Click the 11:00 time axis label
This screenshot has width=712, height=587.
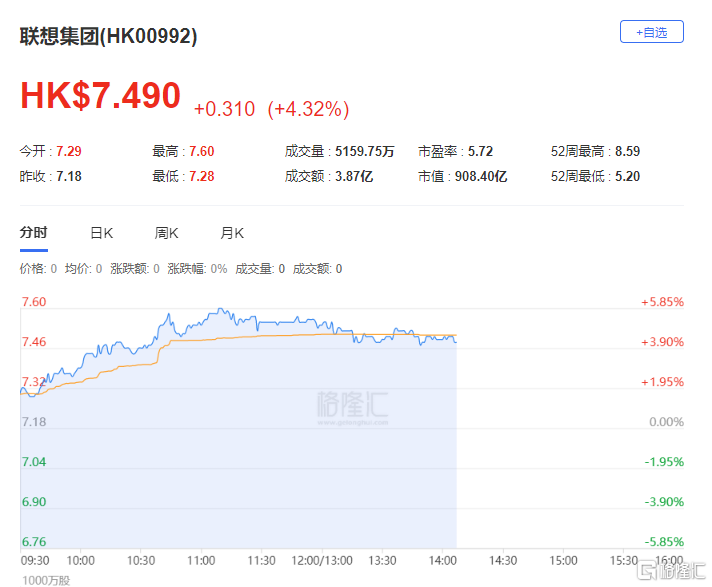201,561
